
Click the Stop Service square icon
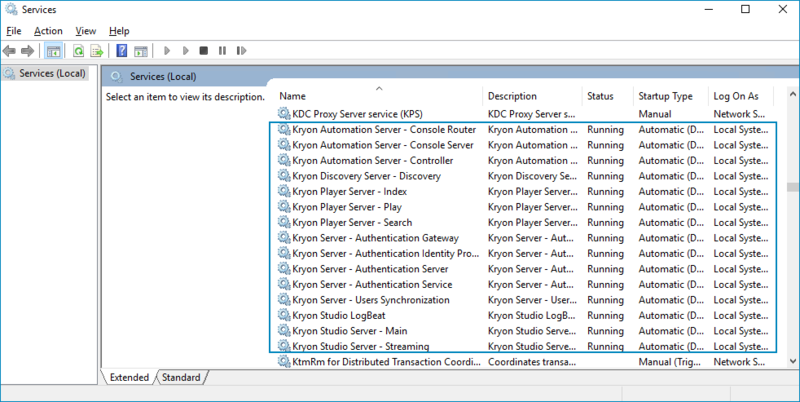pyautogui.click(x=204, y=51)
